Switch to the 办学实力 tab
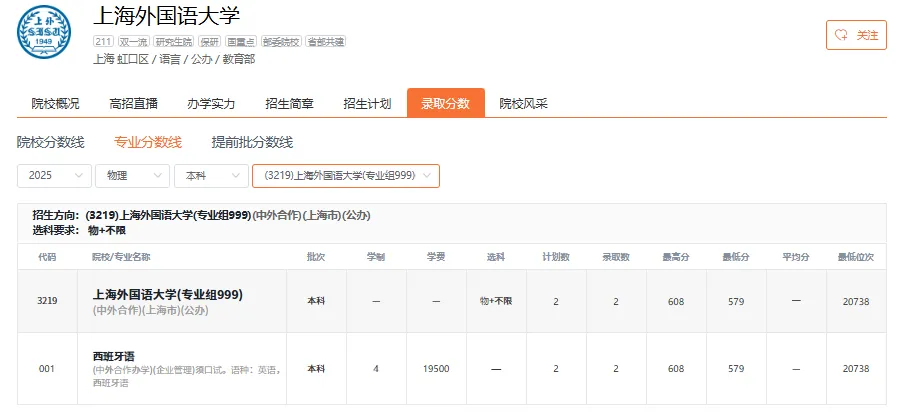Viewport: 909px width, 420px height. click(x=211, y=104)
